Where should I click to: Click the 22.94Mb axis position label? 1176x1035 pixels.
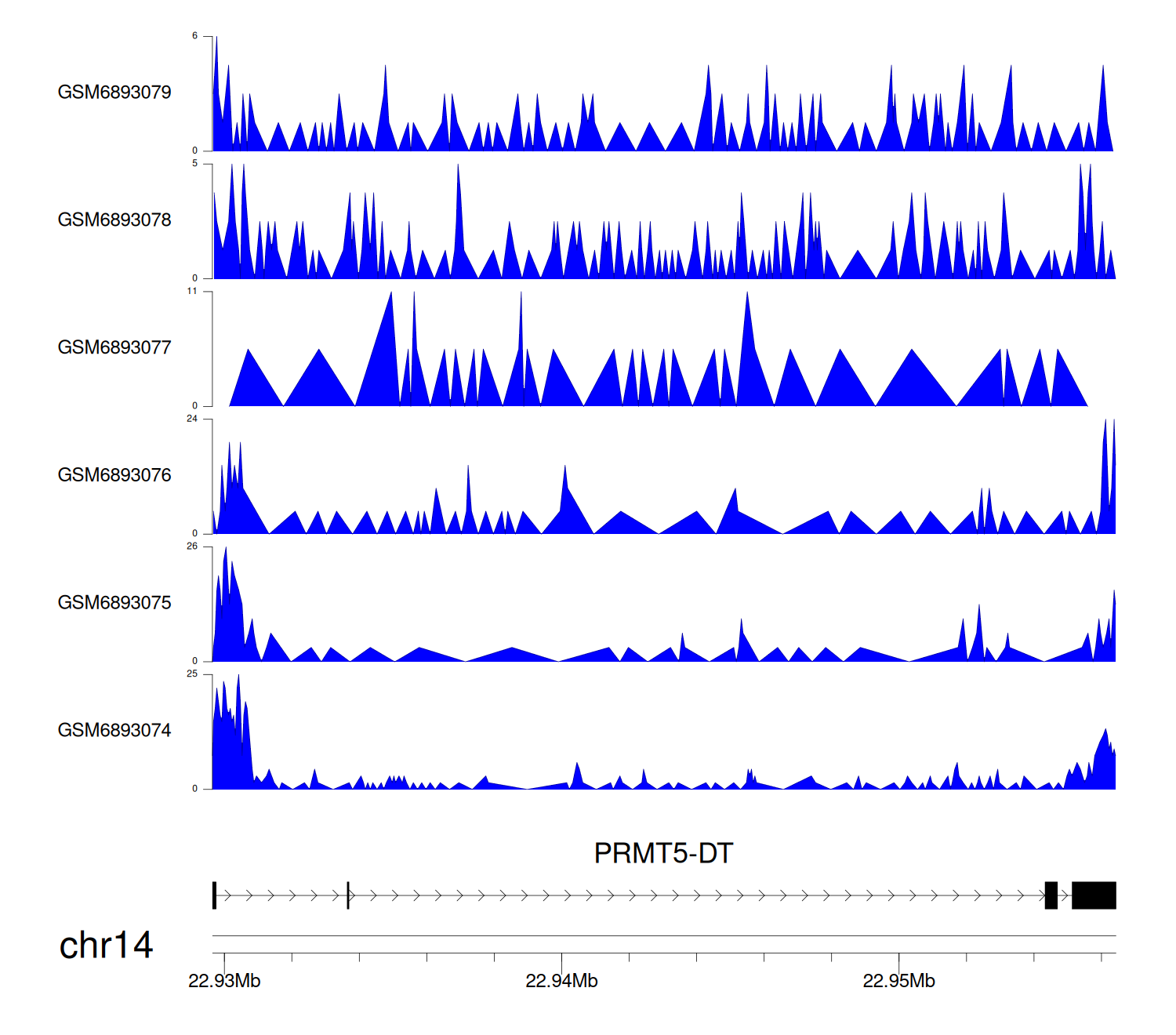561,981
